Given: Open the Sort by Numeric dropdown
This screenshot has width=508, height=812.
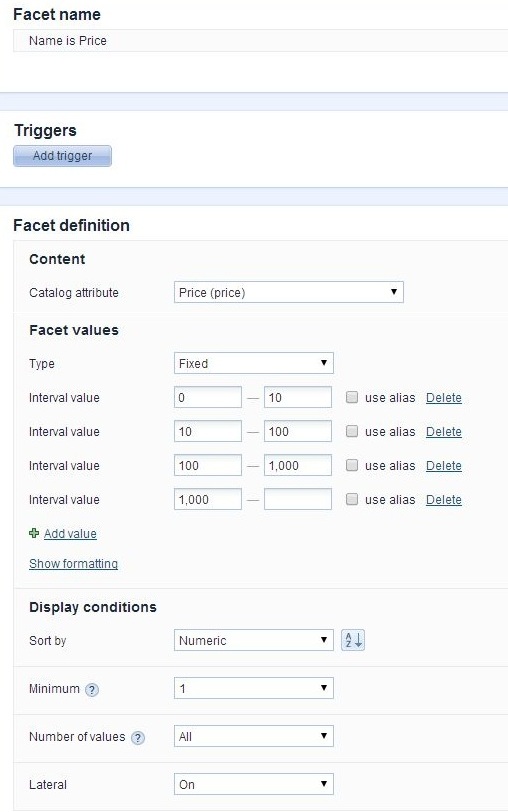Looking at the screenshot, I should coord(254,640).
